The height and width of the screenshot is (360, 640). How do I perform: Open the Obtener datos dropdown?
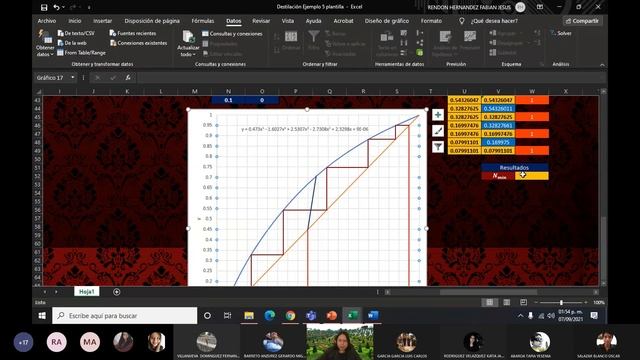click(44, 43)
